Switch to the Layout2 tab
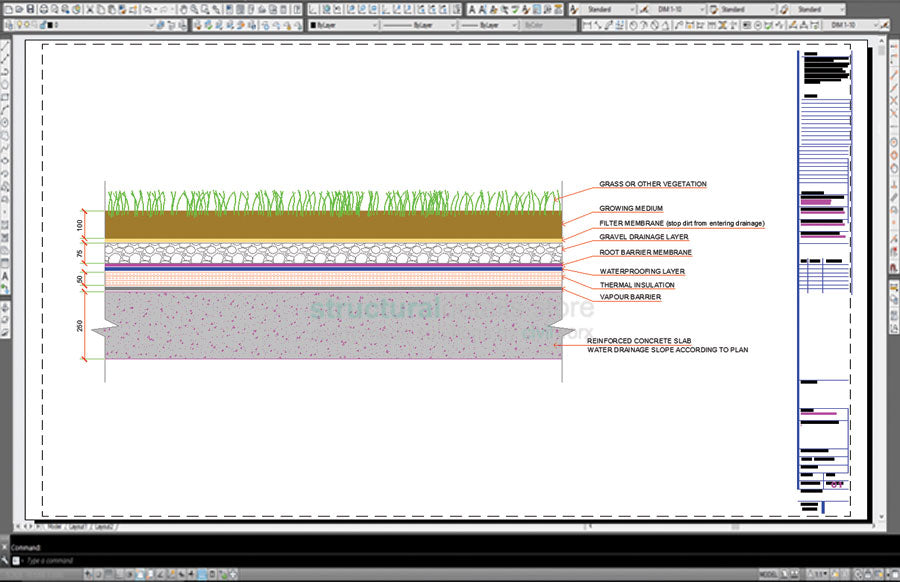The width and height of the screenshot is (900, 582). [x=104, y=525]
